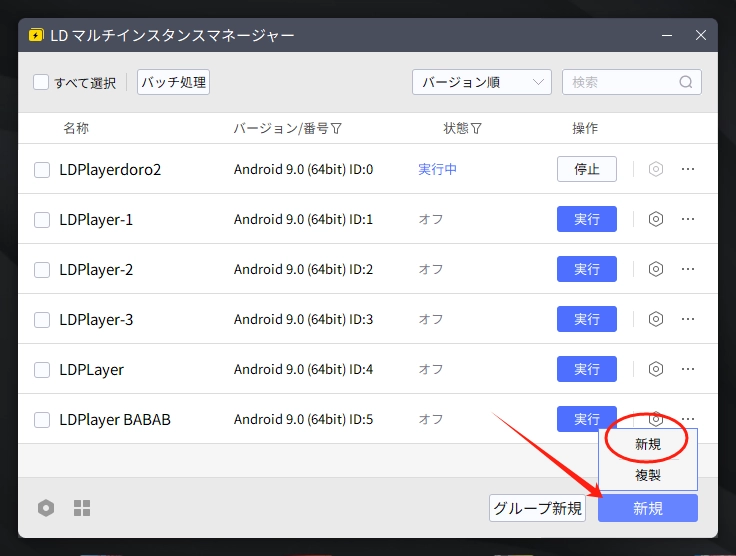Viewport: 736px width, 556px height.
Task: Click the 名称 column header
Action: pos(76,128)
